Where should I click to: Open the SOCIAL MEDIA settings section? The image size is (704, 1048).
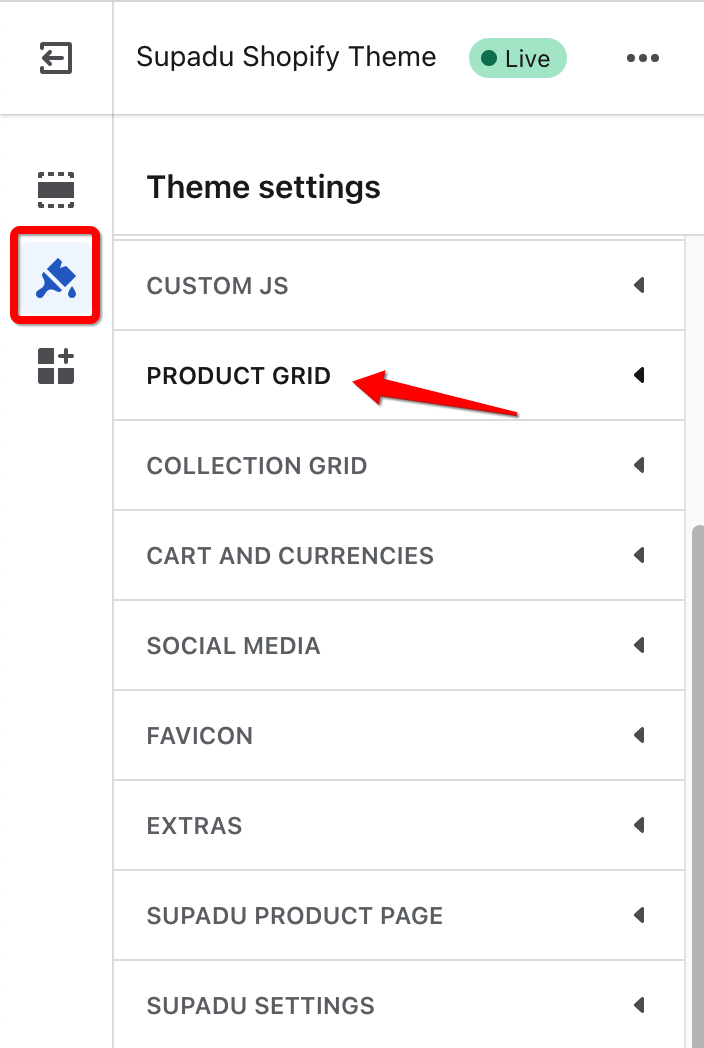tap(399, 645)
